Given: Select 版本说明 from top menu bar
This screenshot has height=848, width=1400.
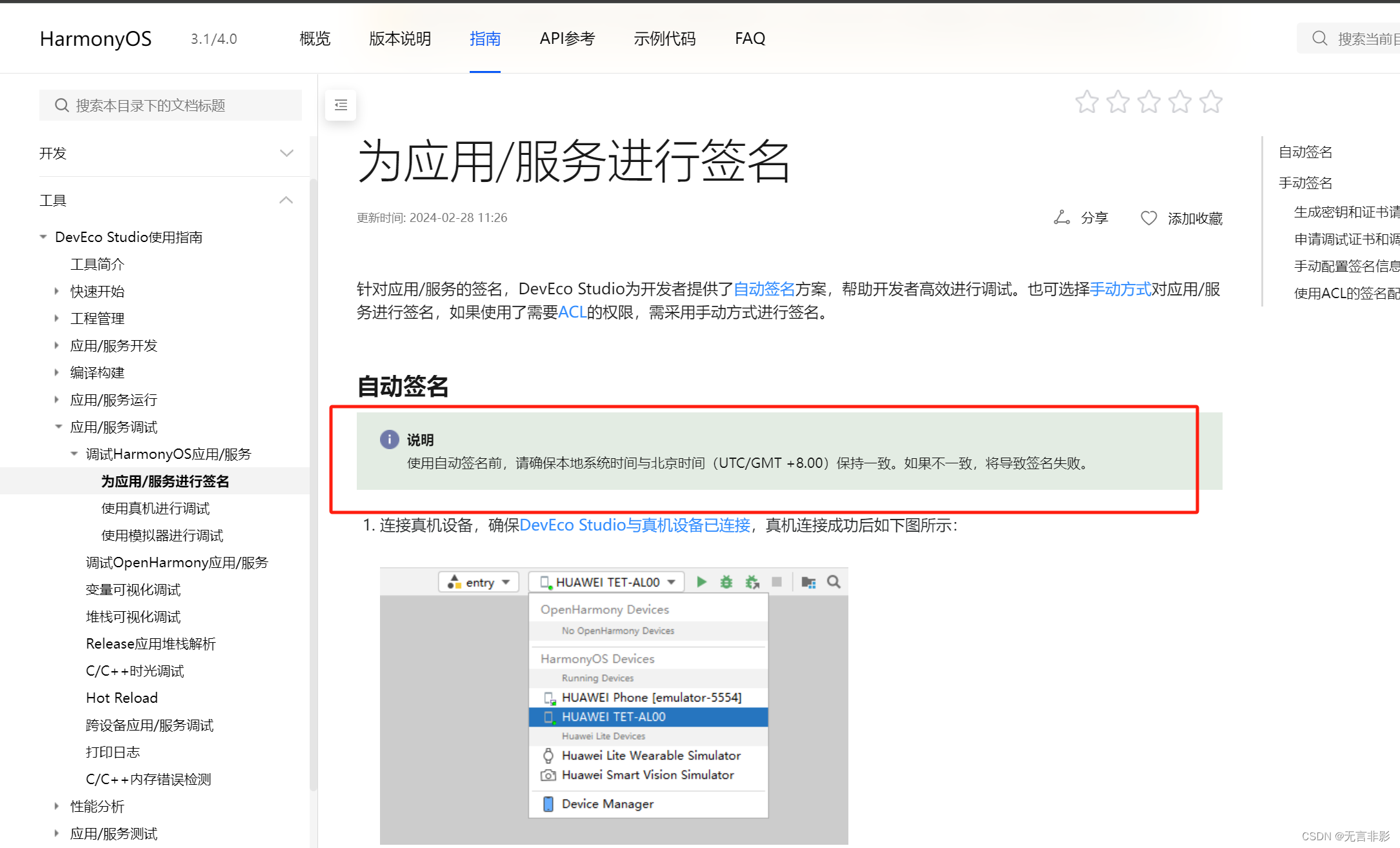Looking at the screenshot, I should coord(400,37).
